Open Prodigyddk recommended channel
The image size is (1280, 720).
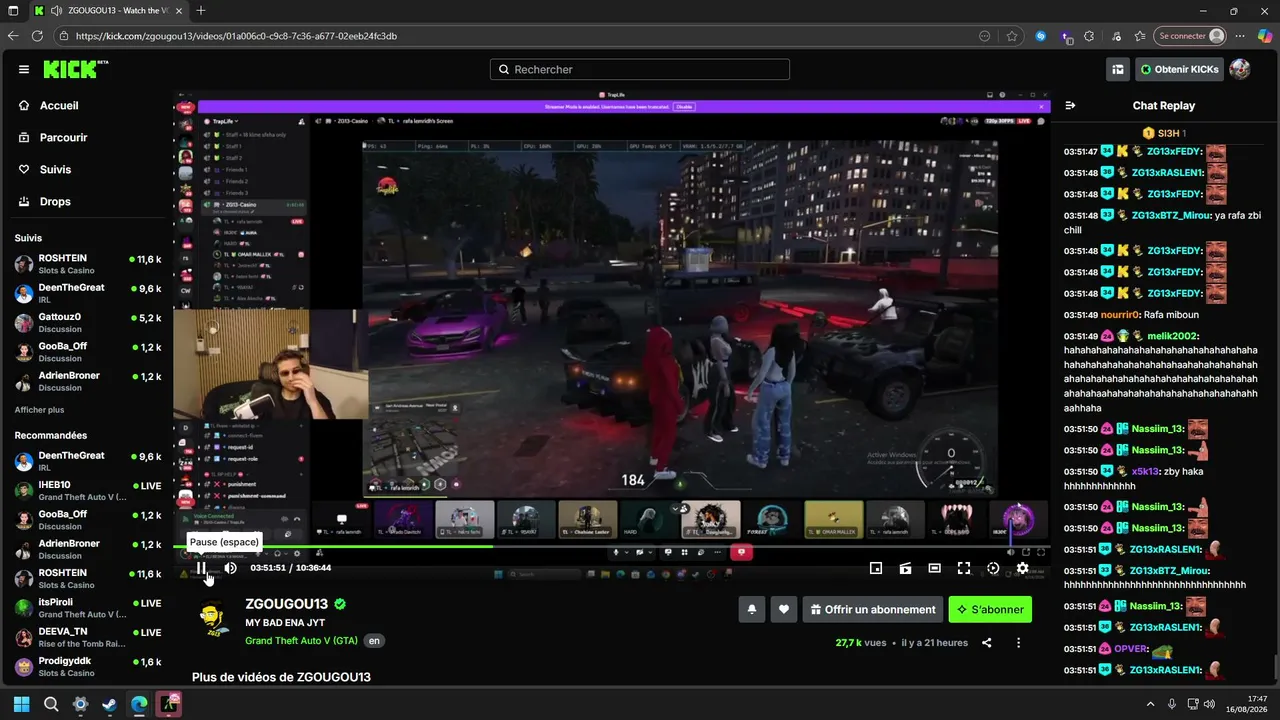pyautogui.click(x=88, y=666)
